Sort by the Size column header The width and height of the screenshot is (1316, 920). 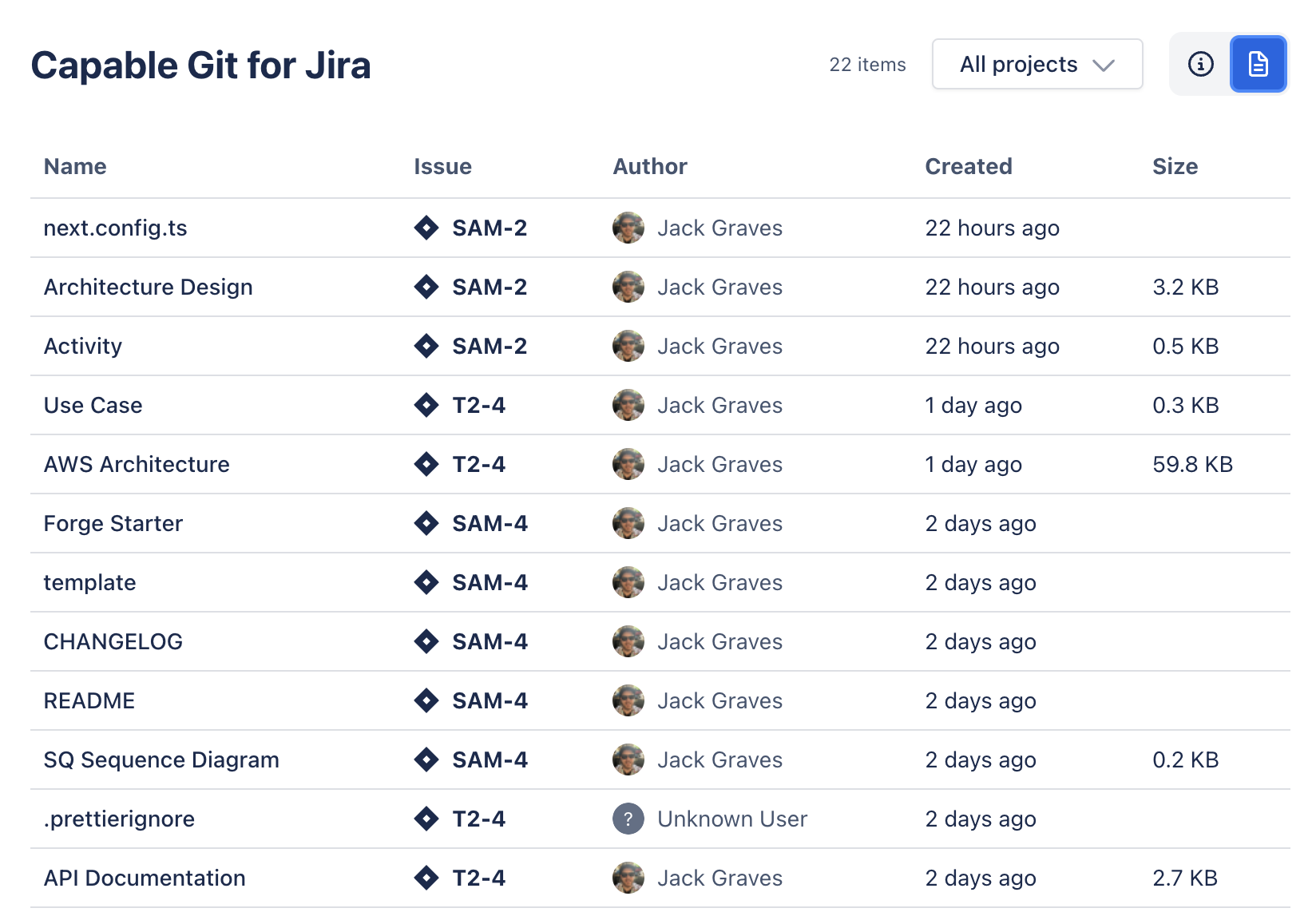point(1174,166)
